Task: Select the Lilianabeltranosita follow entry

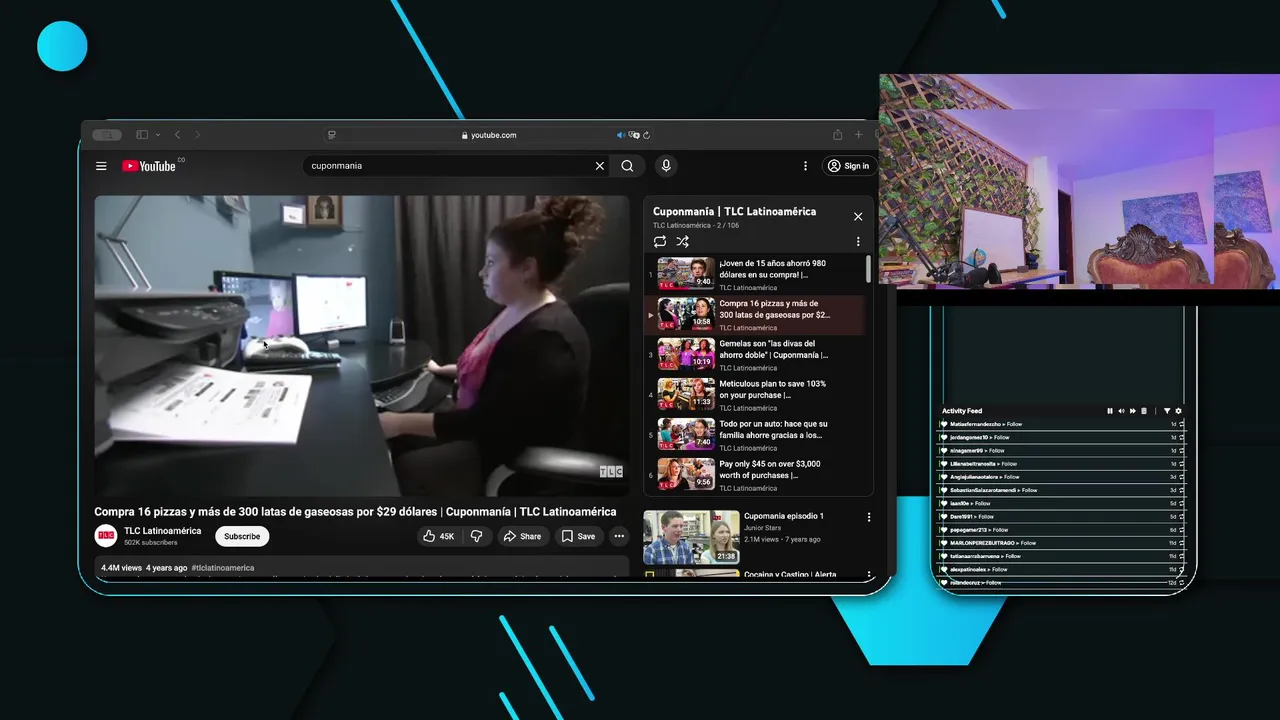Action: click(1062, 464)
